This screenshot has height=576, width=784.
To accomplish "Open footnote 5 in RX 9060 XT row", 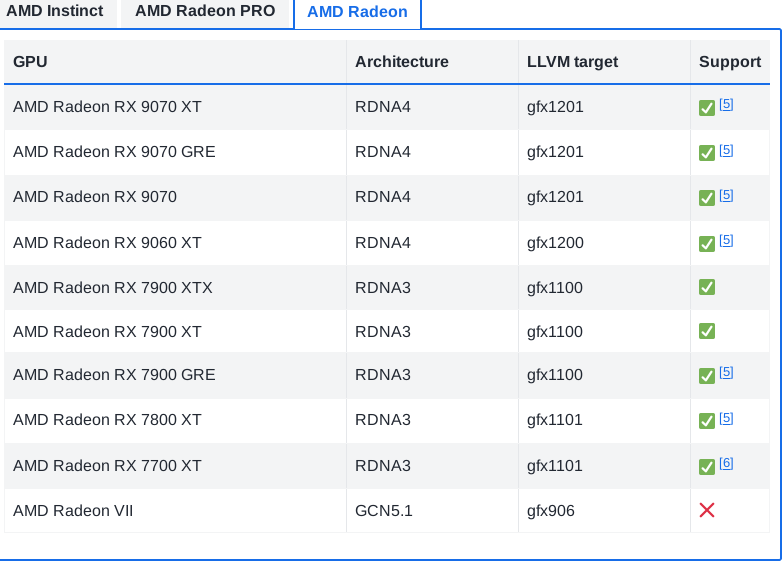I will (726, 240).
